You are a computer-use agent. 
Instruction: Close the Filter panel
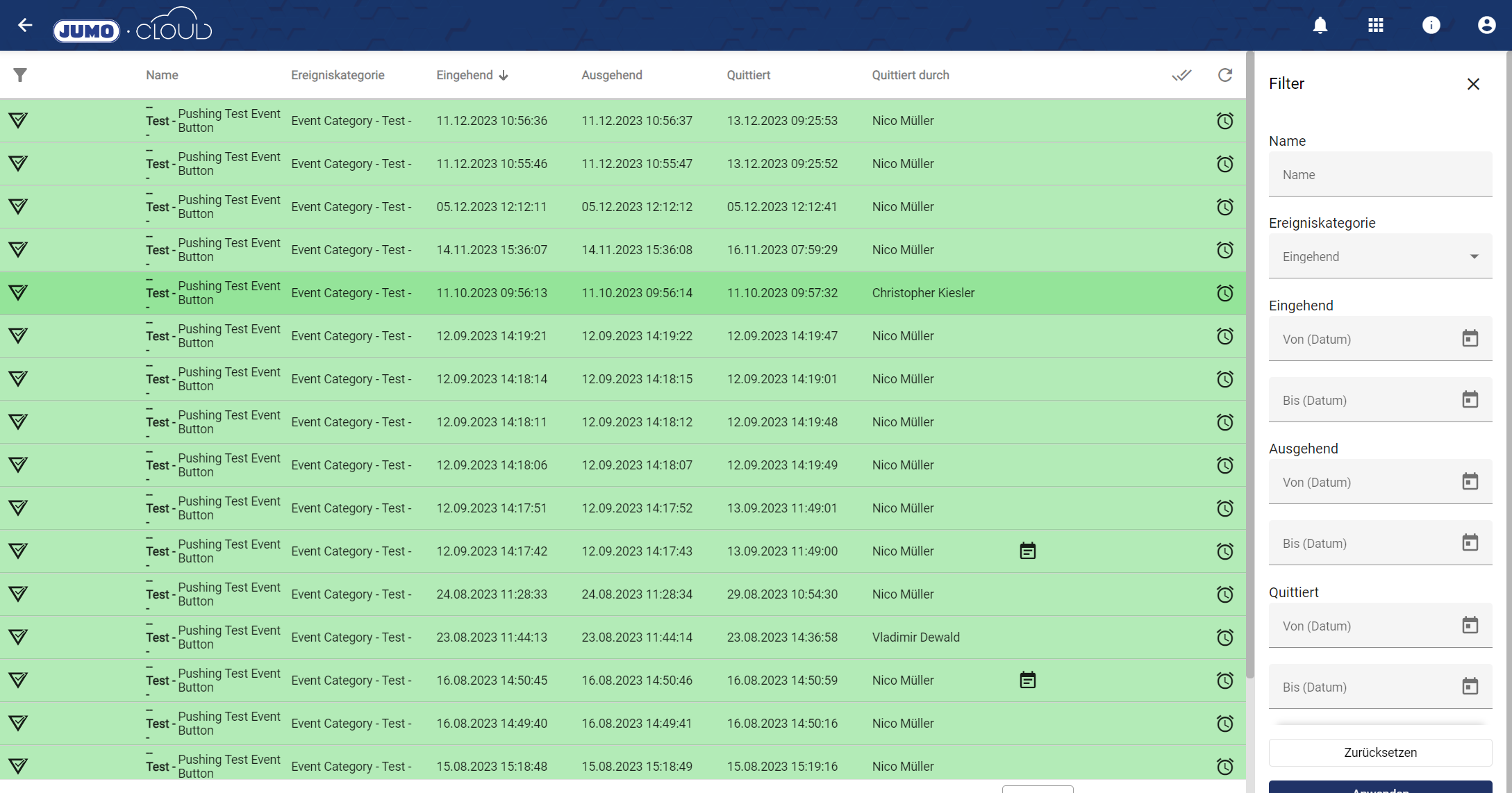point(1473,84)
